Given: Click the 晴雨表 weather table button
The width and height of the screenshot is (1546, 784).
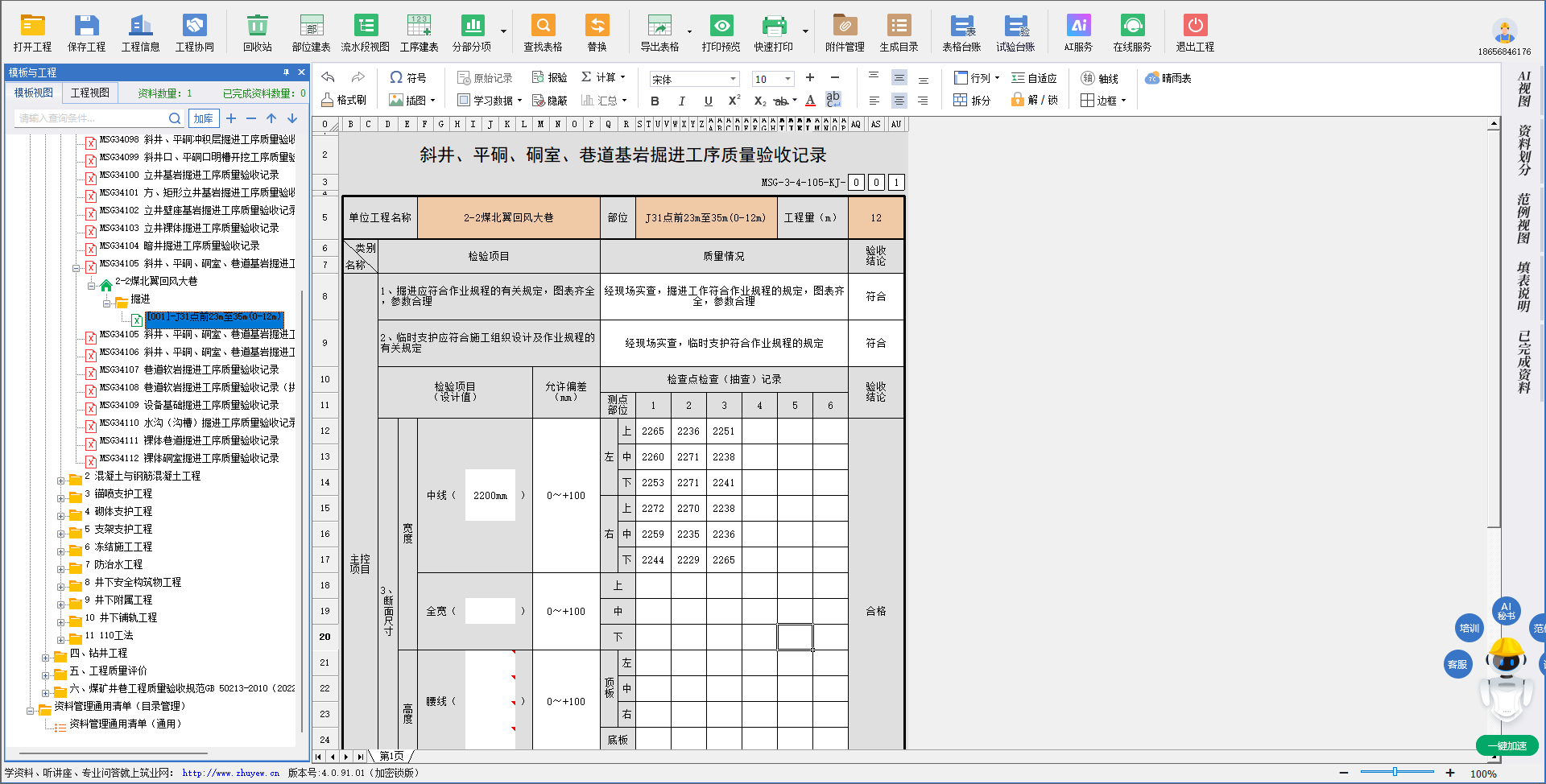Looking at the screenshot, I should pyautogui.click(x=1168, y=78).
